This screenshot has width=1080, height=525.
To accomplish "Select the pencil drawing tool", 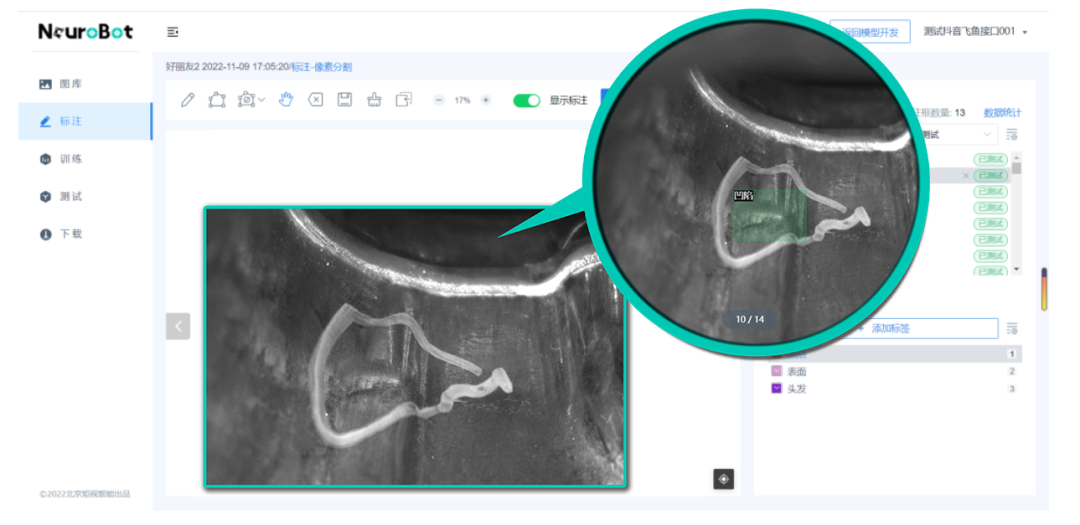I will [x=187, y=100].
